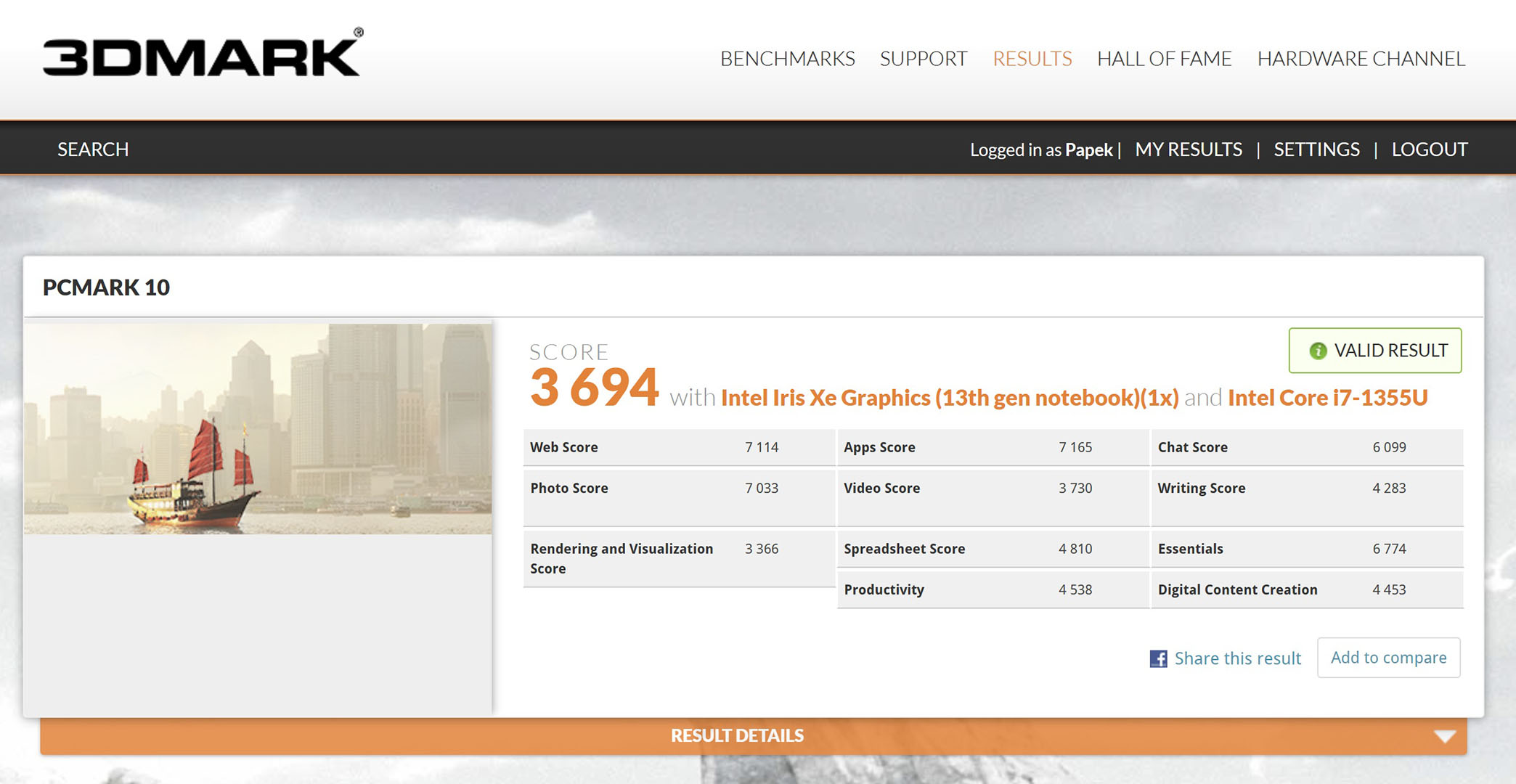This screenshot has width=1516, height=784.
Task: Click the Rendering score value 3 366
Action: pyautogui.click(x=762, y=549)
